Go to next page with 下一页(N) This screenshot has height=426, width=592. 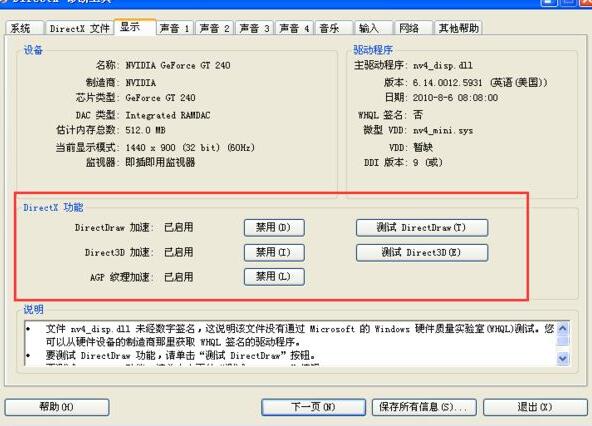tap(313, 407)
